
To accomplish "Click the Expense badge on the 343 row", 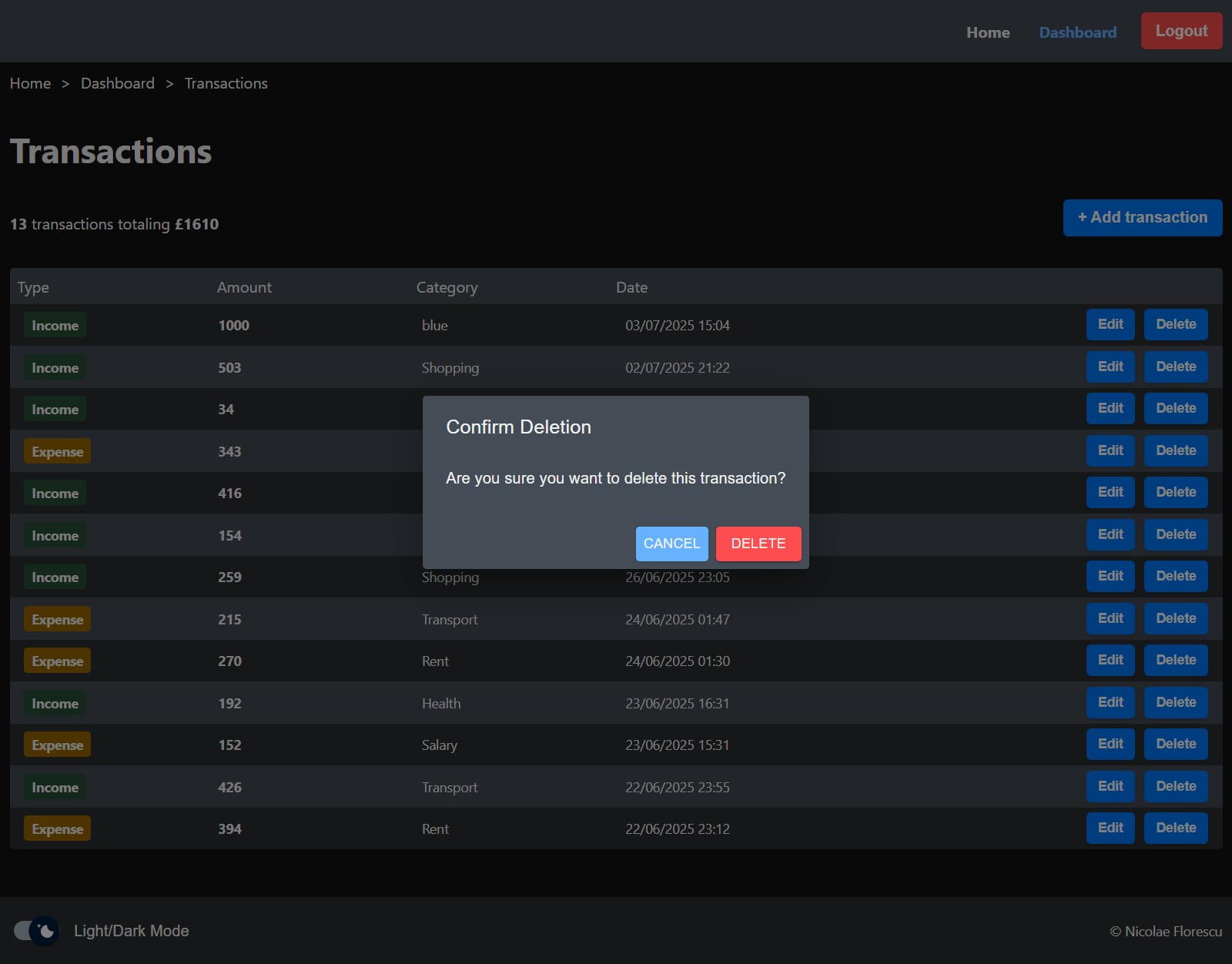I will pyautogui.click(x=57, y=451).
